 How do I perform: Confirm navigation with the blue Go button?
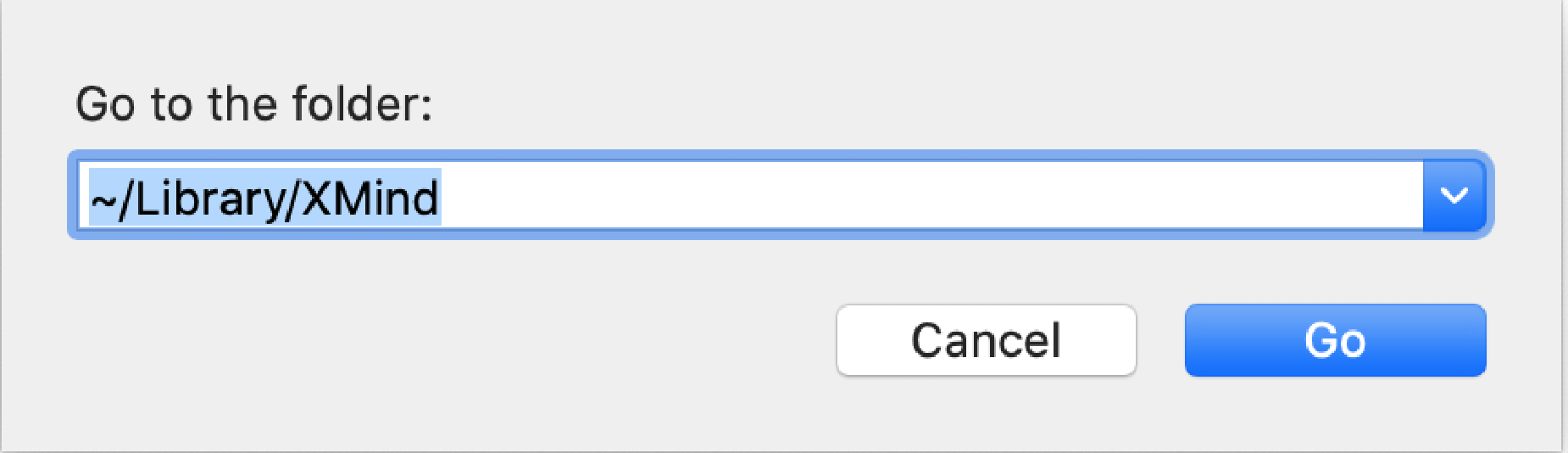tap(1335, 340)
